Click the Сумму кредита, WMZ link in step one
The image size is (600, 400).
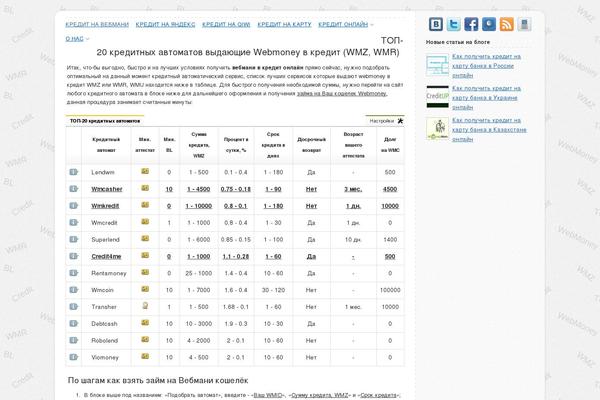[320, 395]
